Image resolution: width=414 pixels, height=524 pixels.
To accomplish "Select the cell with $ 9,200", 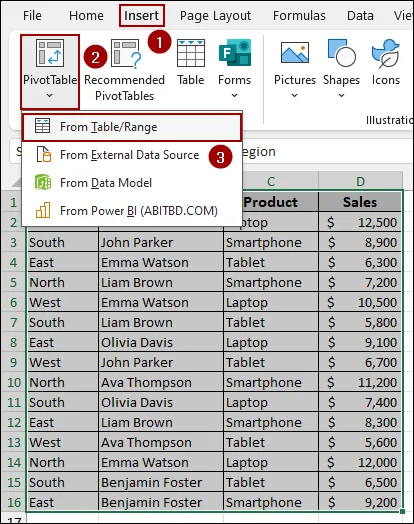I will point(360,502).
